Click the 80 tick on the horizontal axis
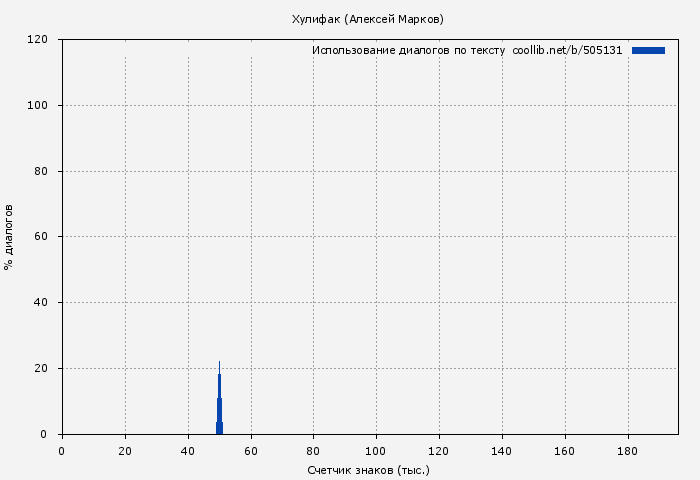 [x=313, y=450]
